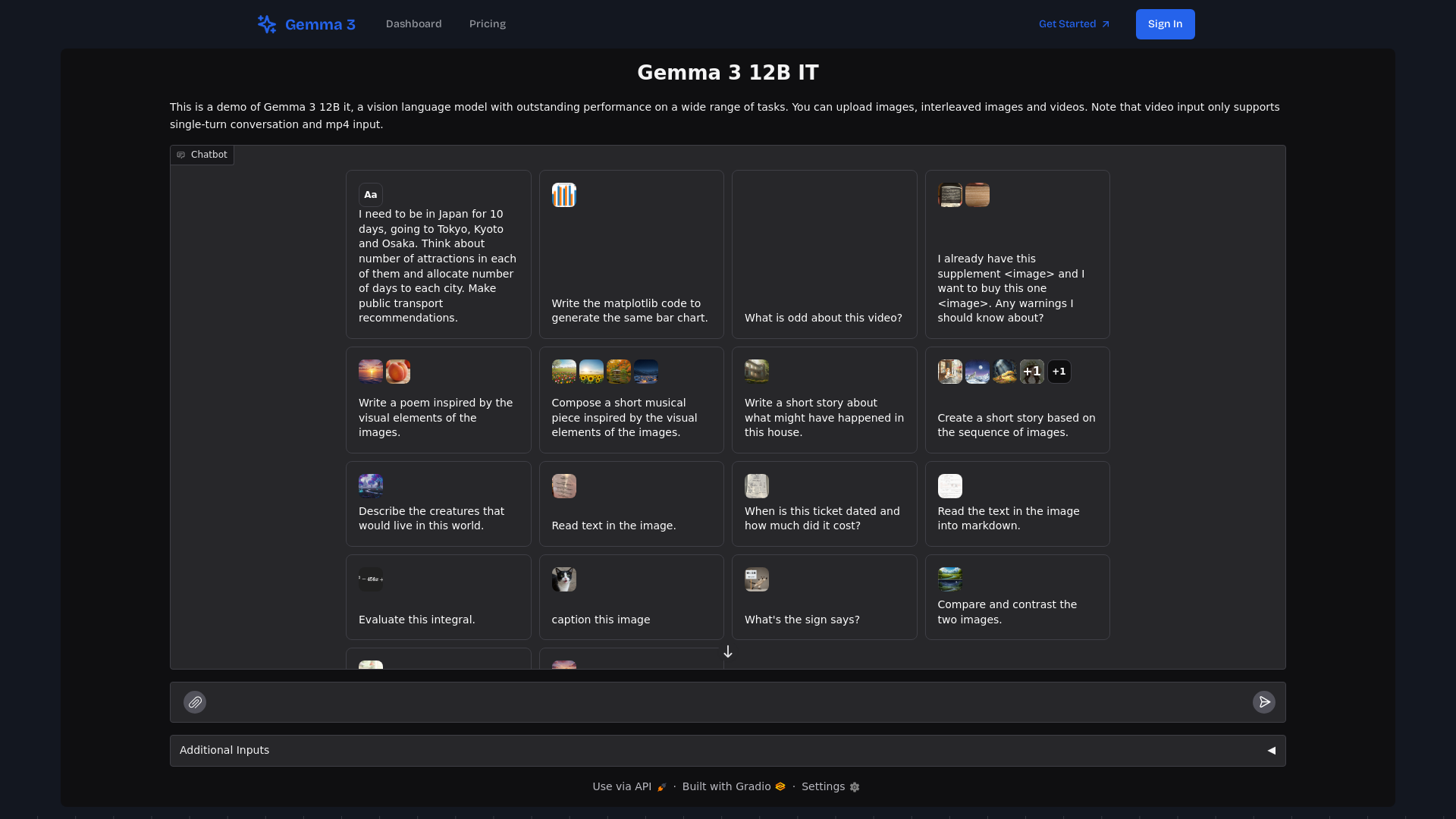
Task: Click thumbnail above 'Read text in the image.'
Action: [564, 486]
